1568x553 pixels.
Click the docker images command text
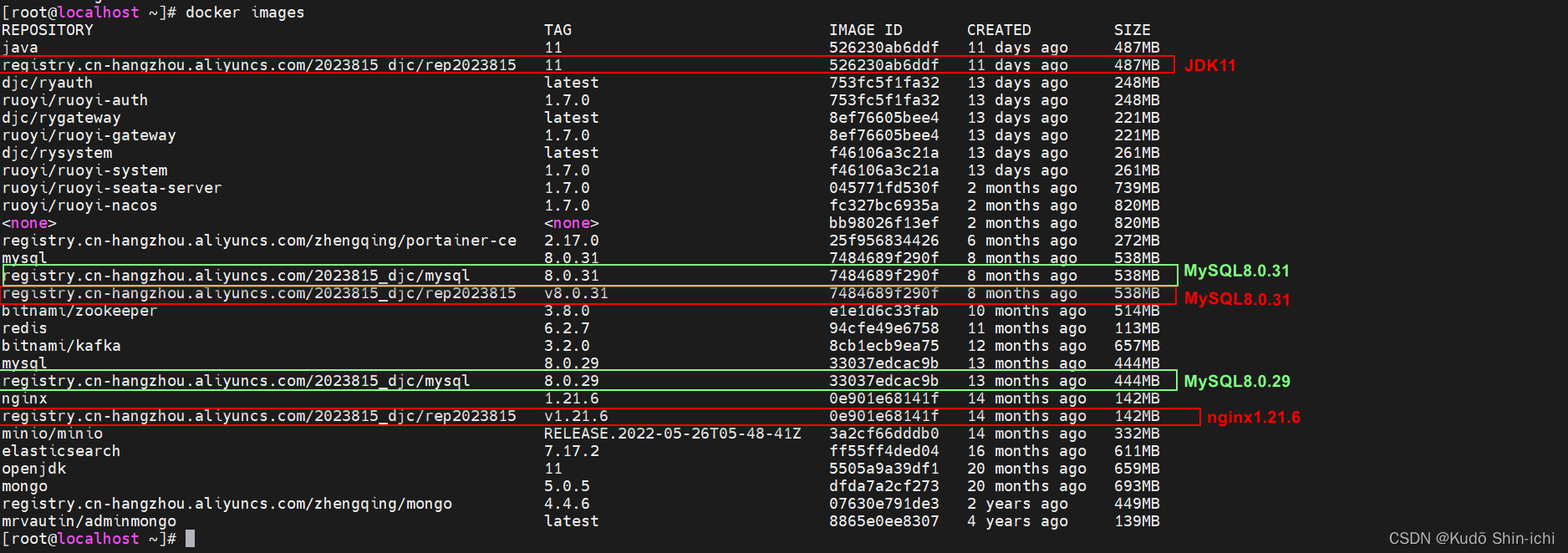click(245, 13)
